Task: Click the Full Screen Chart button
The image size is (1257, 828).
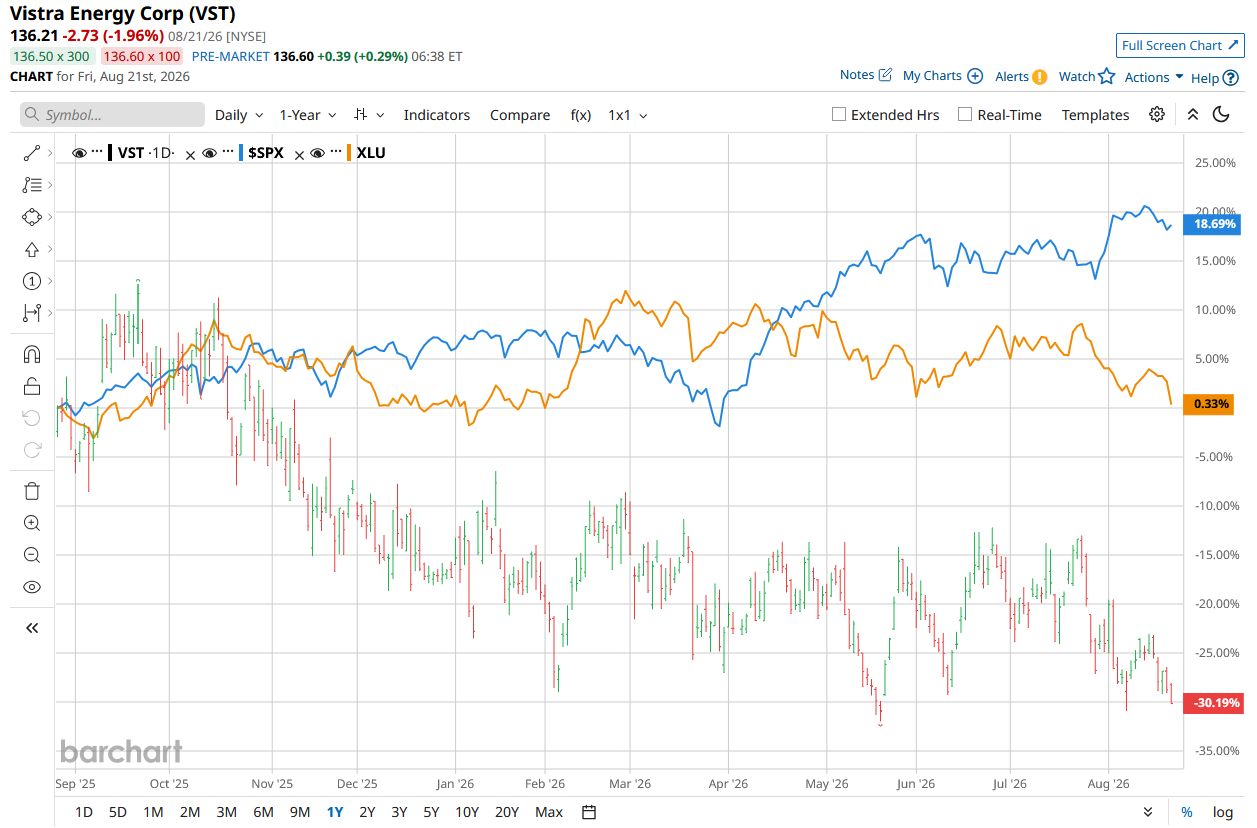Action: pos(1180,45)
